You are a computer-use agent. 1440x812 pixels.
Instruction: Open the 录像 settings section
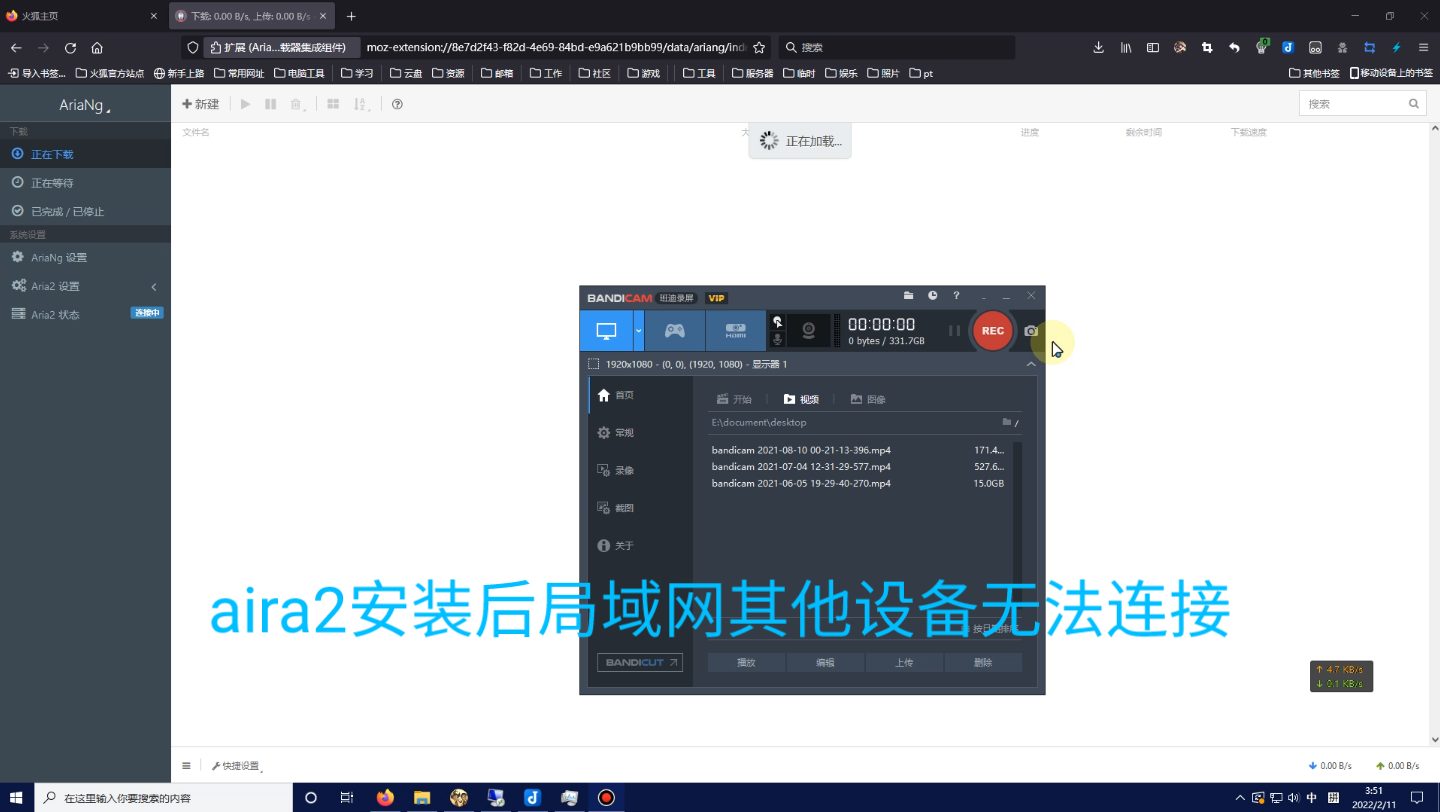pyautogui.click(x=640, y=470)
